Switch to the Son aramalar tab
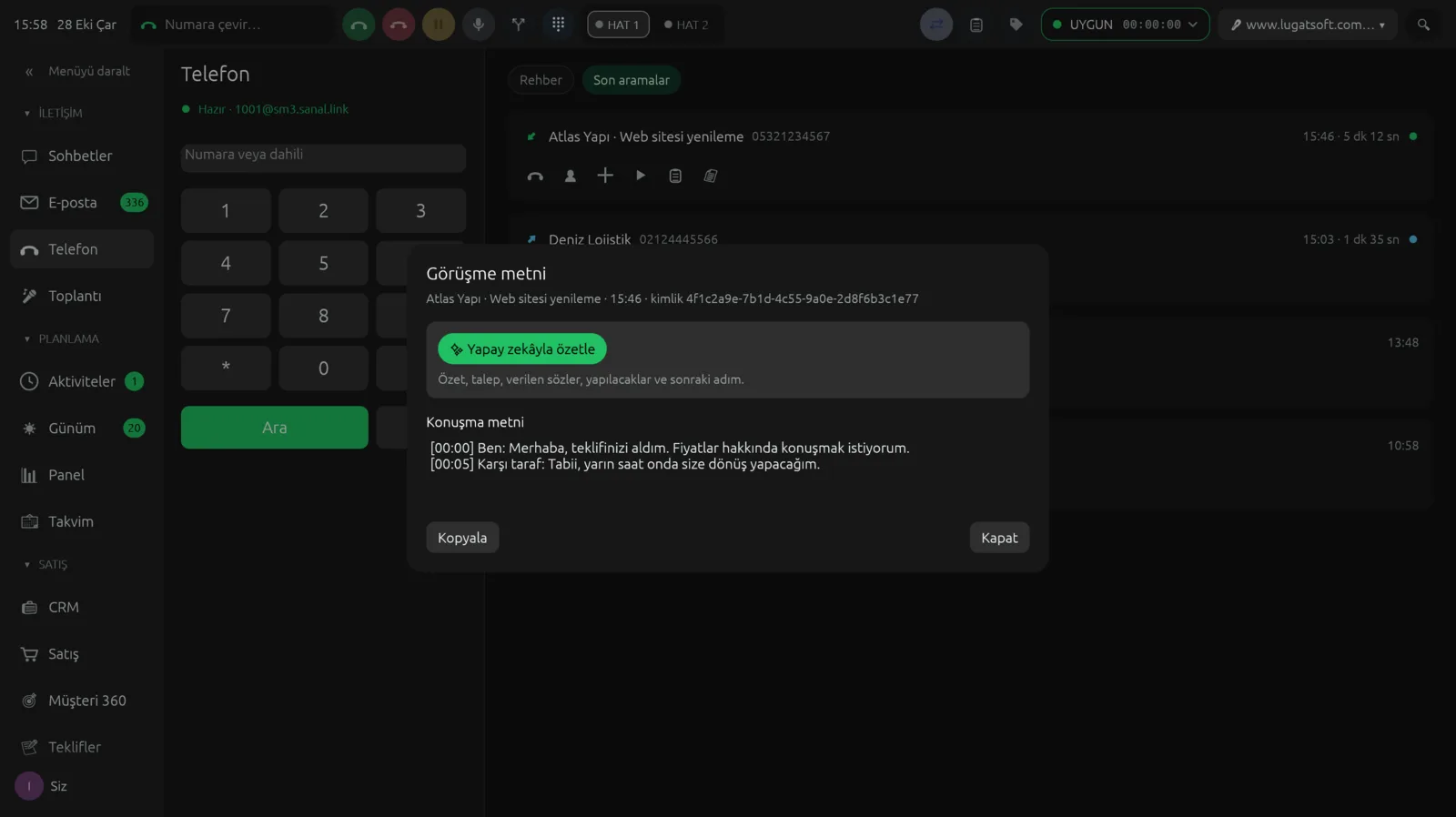The width and height of the screenshot is (1456, 817). pyautogui.click(x=632, y=80)
